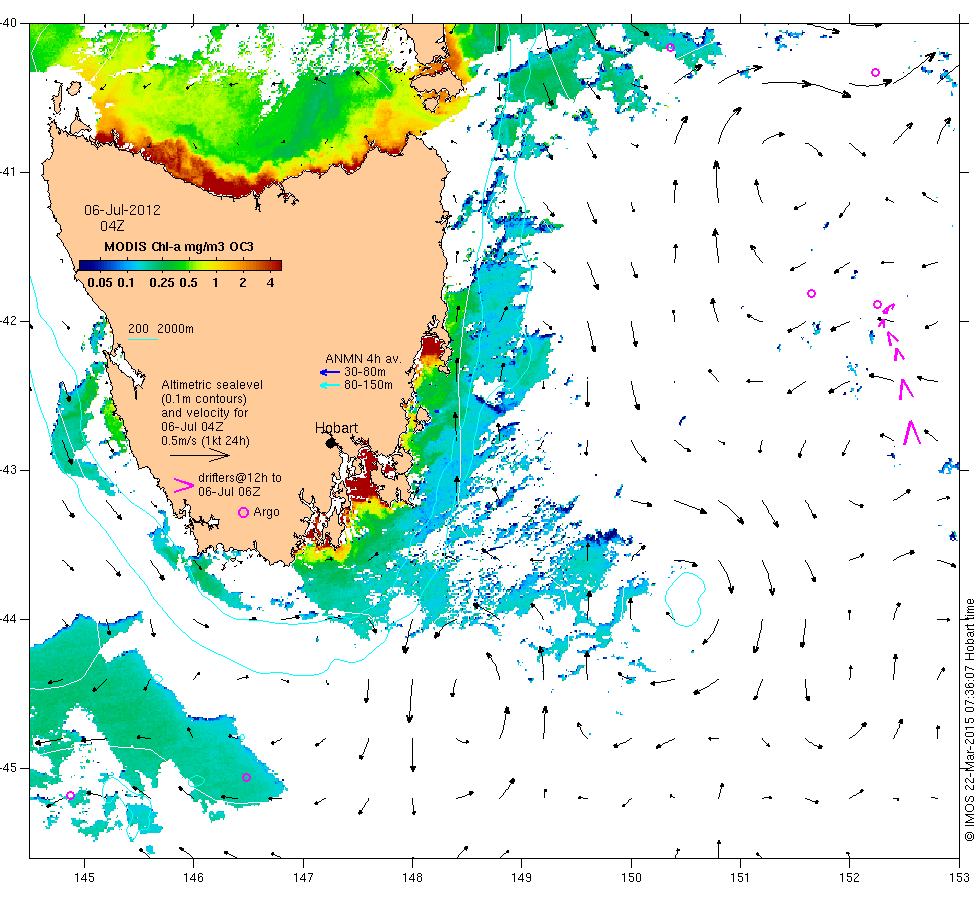Viewport: 980px width, 900px height.
Task: Click the 'Altimetric sealevel' legend text
Action: (212, 385)
